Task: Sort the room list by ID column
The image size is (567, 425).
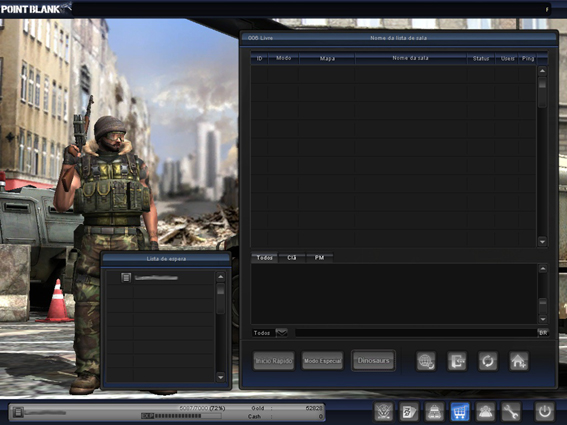Action: point(259,58)
